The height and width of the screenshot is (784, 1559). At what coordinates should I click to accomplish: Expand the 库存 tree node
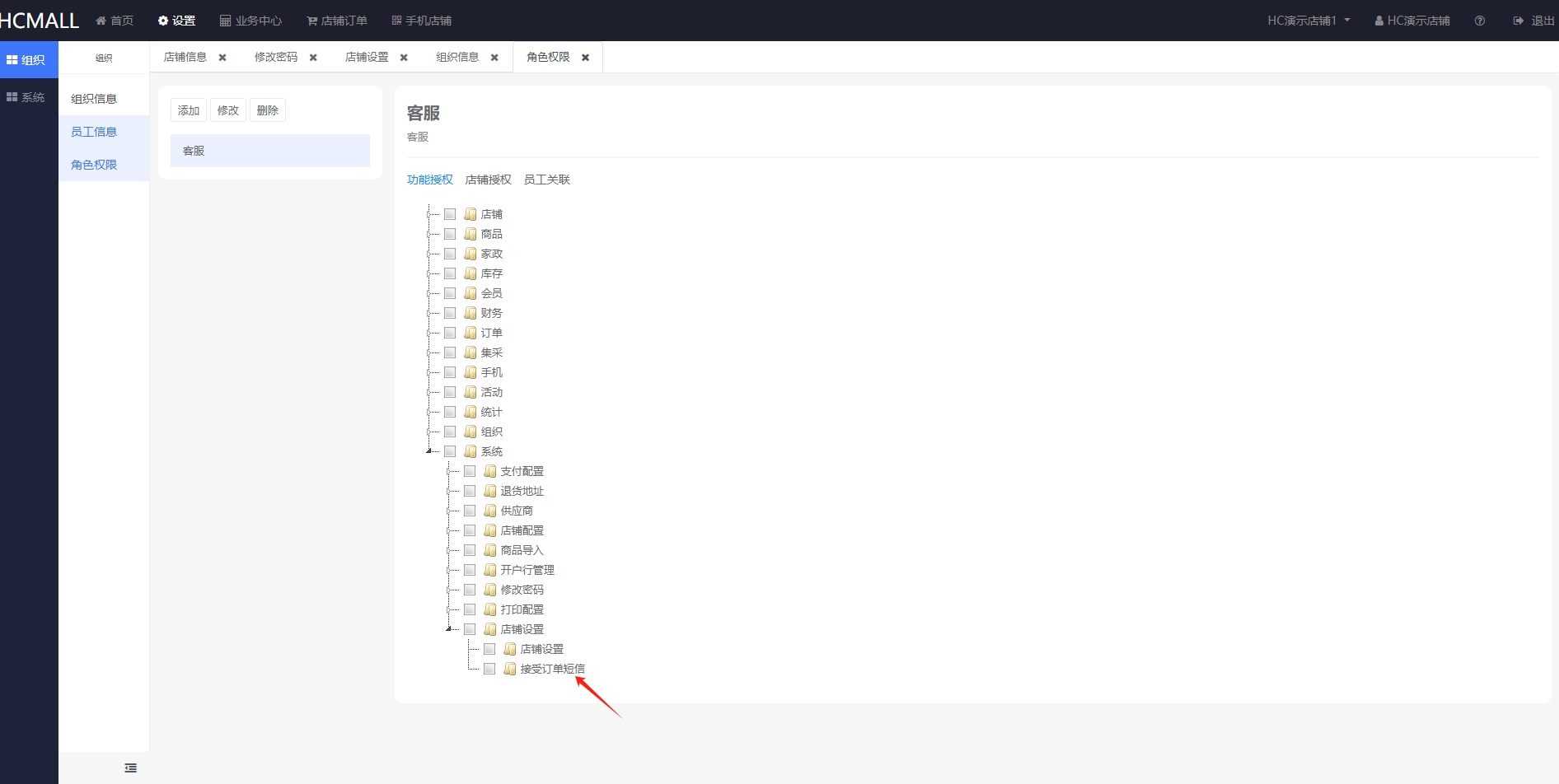click(x=428, y=273)
